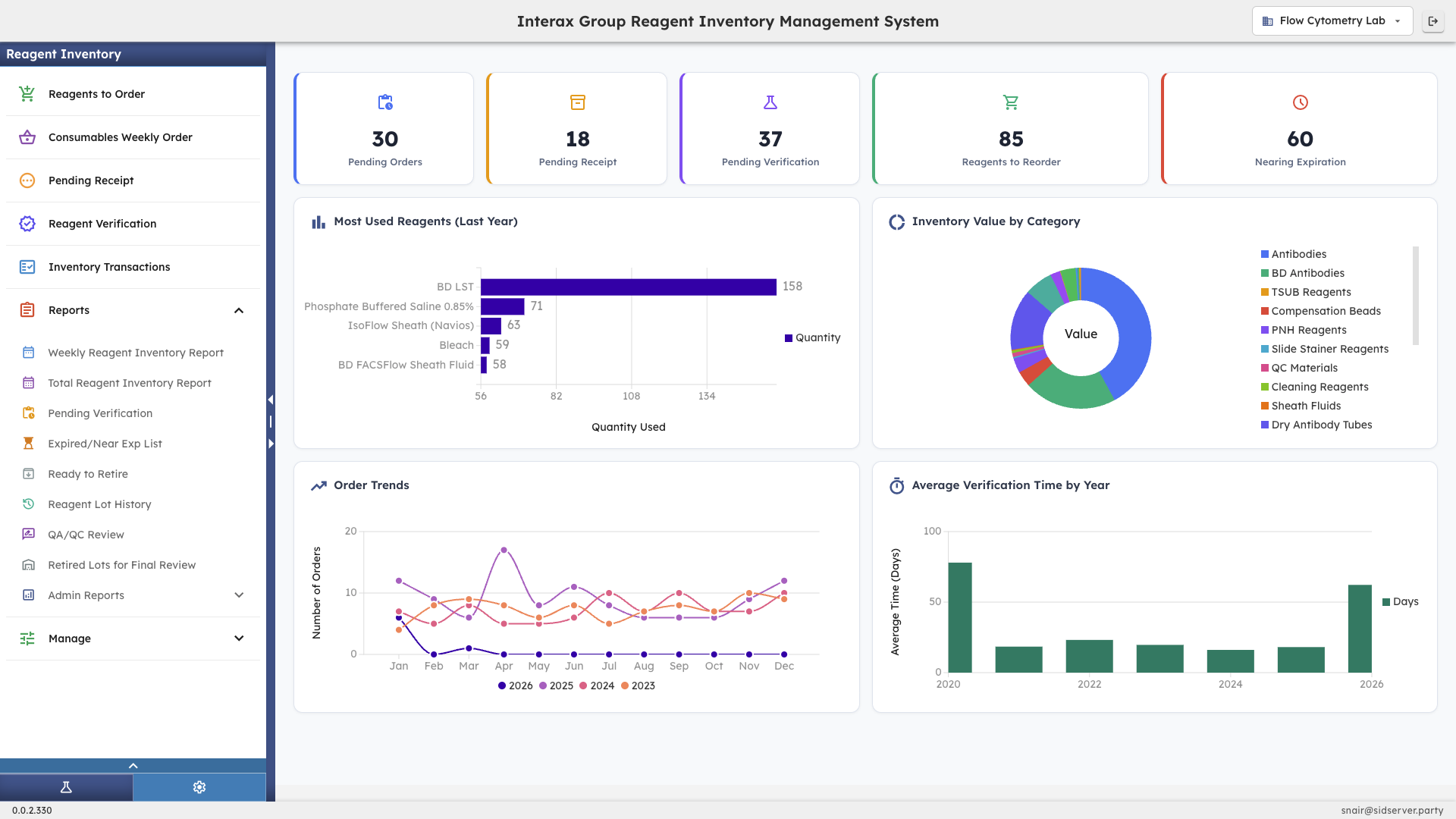Click the Consumables Weekly Order basket icon

click(27, 136)
